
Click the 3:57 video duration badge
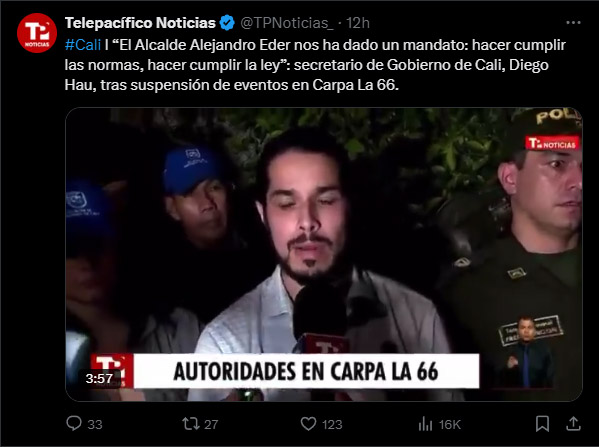coord(99,378)
